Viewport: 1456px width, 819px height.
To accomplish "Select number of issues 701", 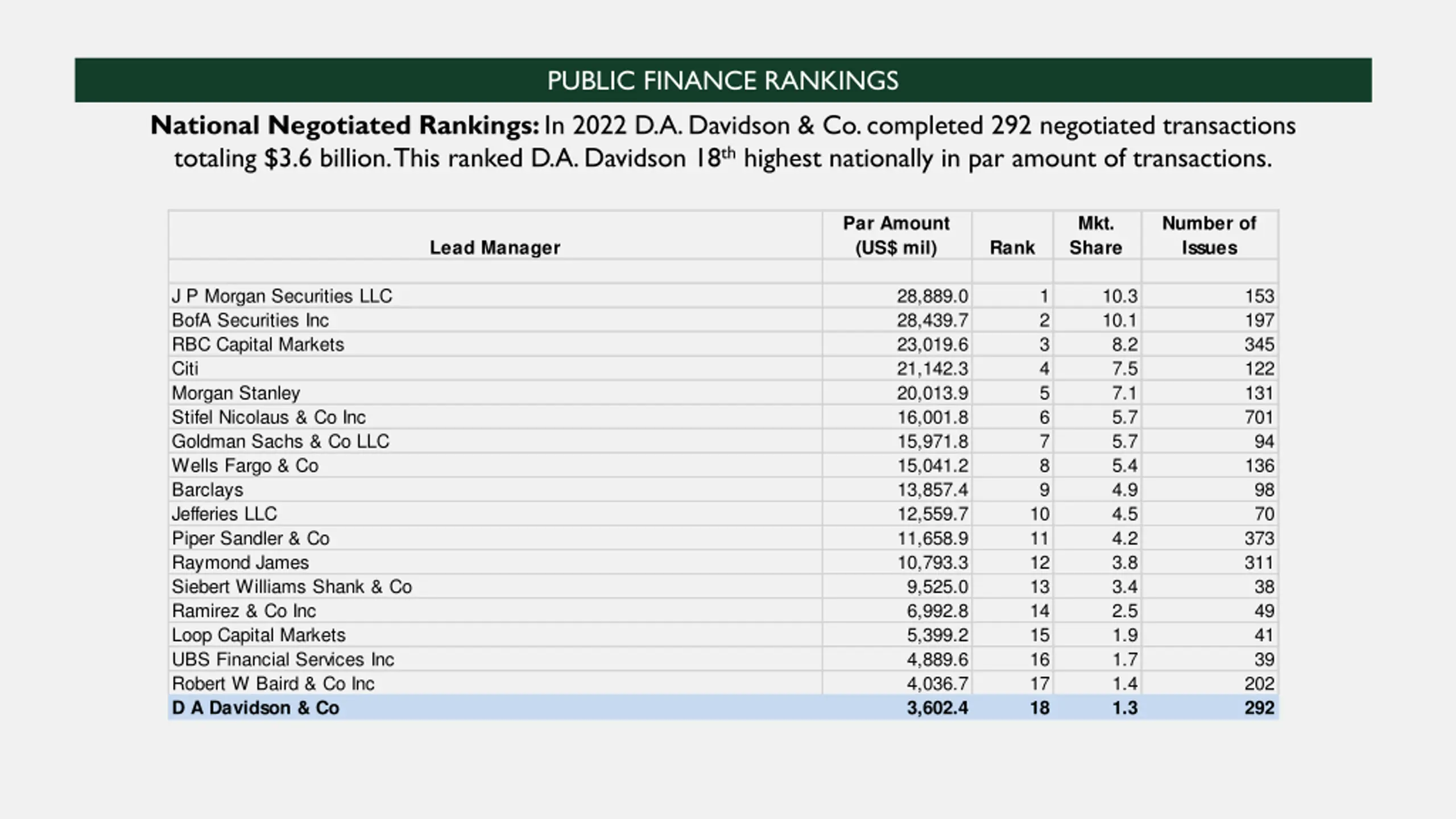I will (1259, 417).
